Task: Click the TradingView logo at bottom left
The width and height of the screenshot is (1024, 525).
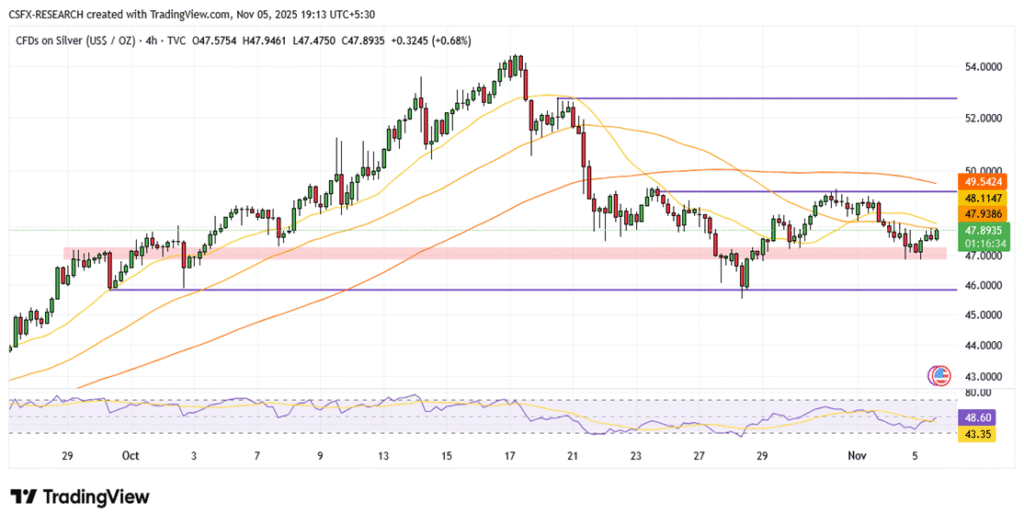Action: click(80, 497)
